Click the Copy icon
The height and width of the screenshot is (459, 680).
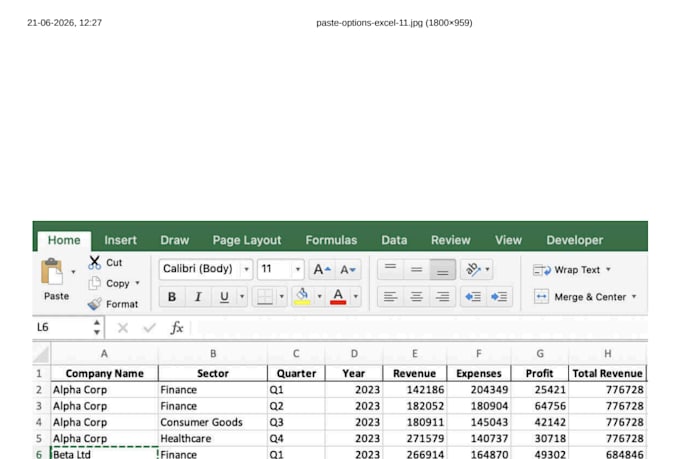tap(94, 283)
